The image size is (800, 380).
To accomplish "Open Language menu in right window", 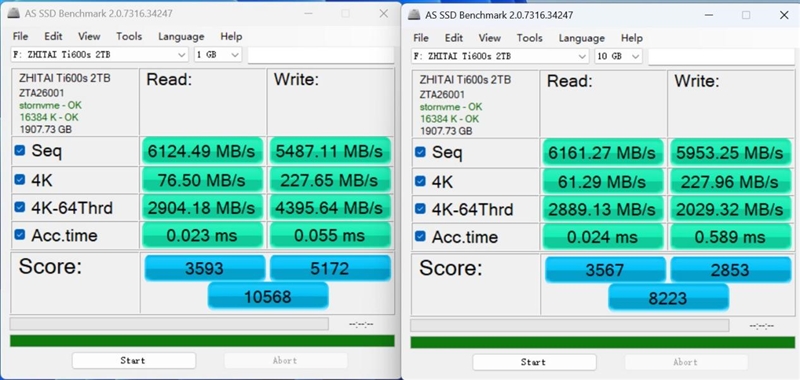I will (582, 38).
